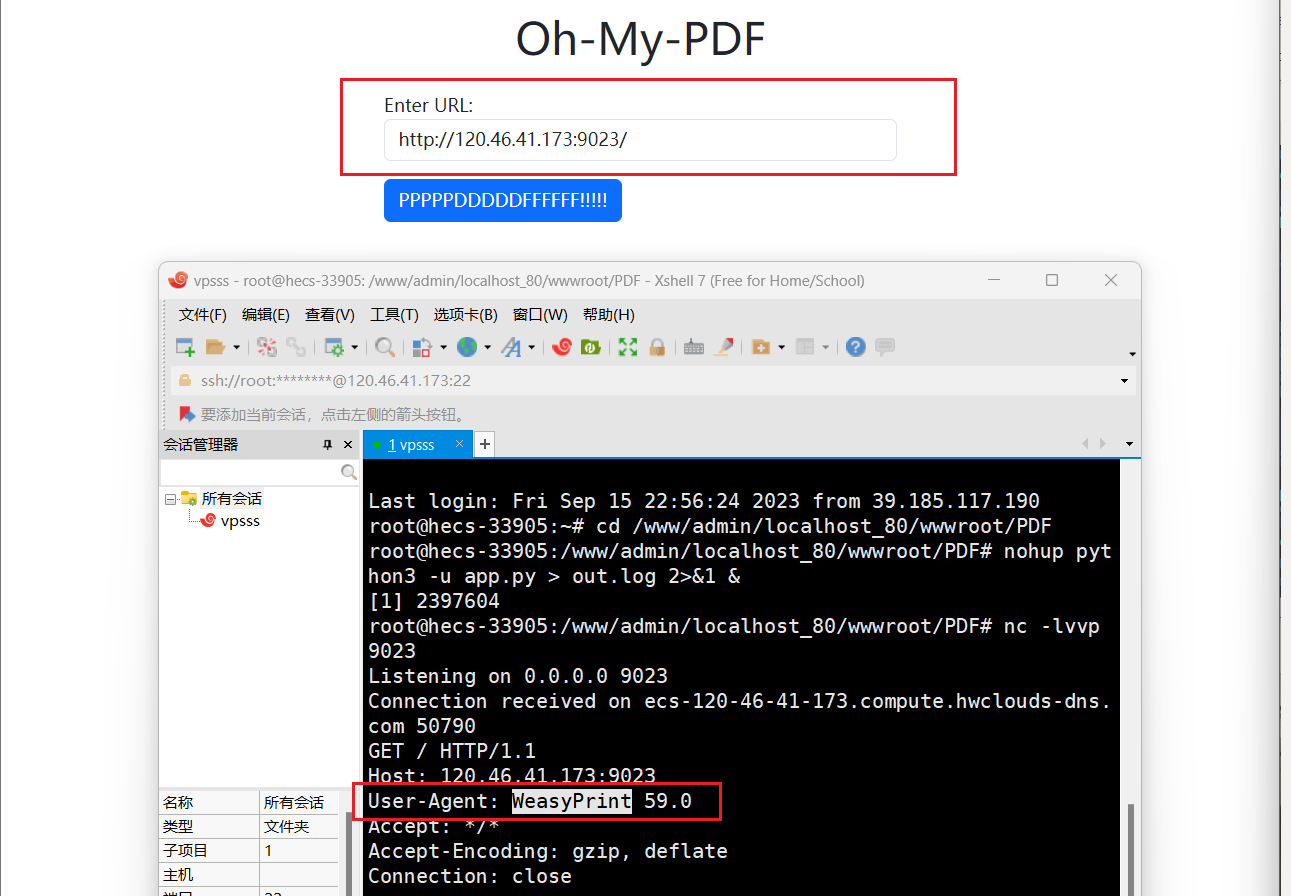Click the color scheme icon in toolbar
Image resolution: width=1291 pixels, height=896 pixels.
coord(422,347)
